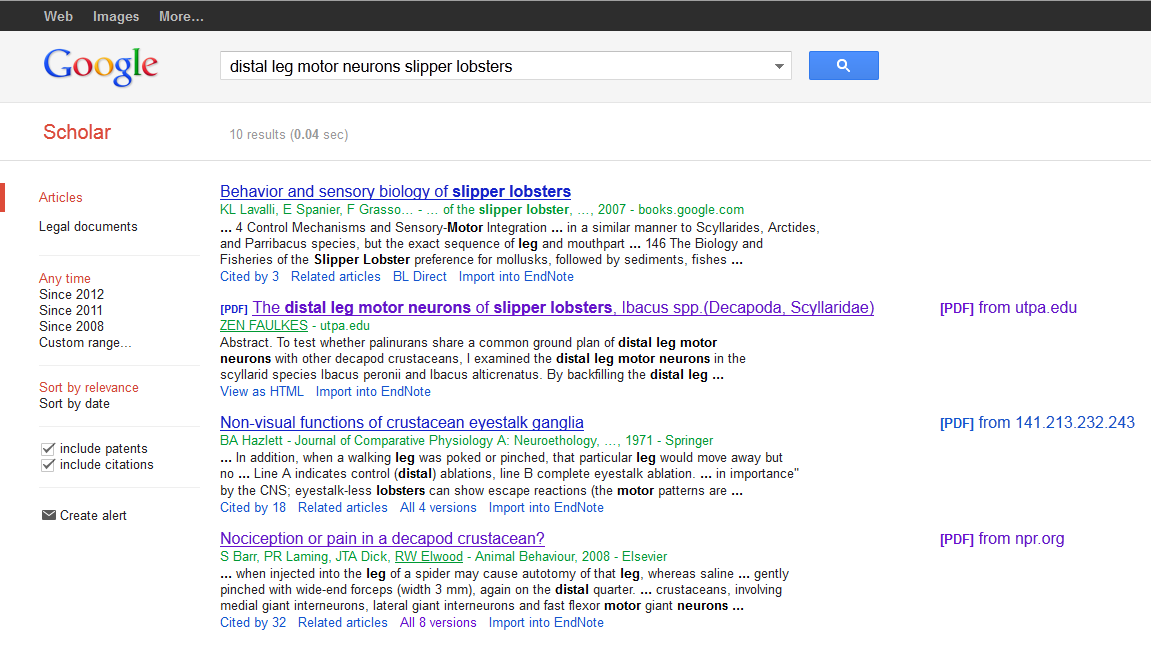Open the More... menu in top bar

click(181, 16)
